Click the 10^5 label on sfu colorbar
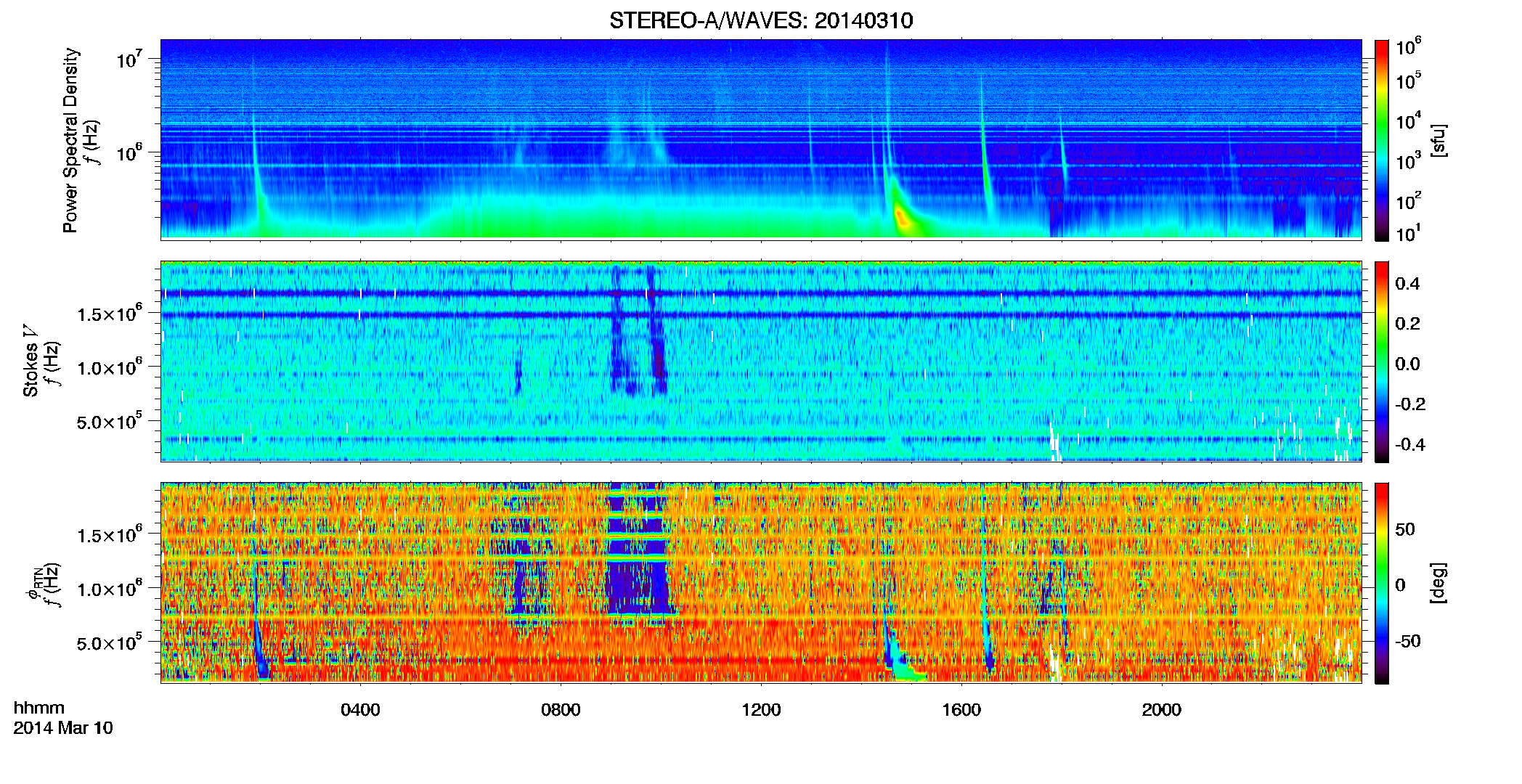 1409,81
